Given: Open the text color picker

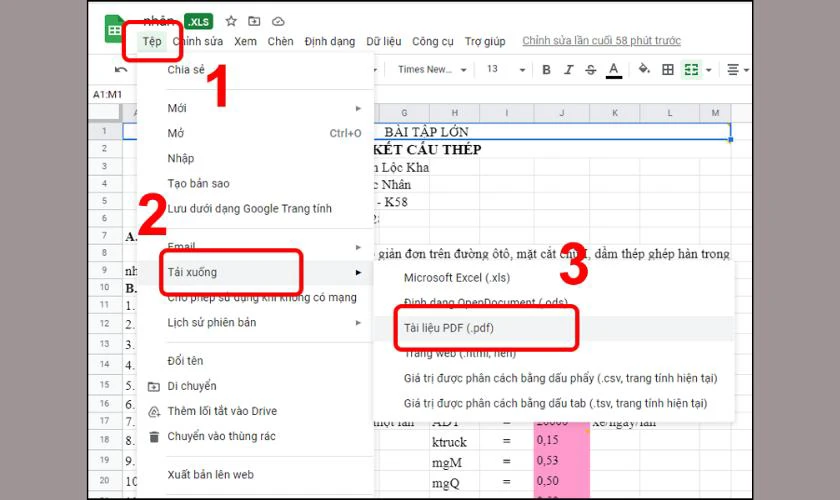Looking at the screenshot, I should [x=614, y=70].
